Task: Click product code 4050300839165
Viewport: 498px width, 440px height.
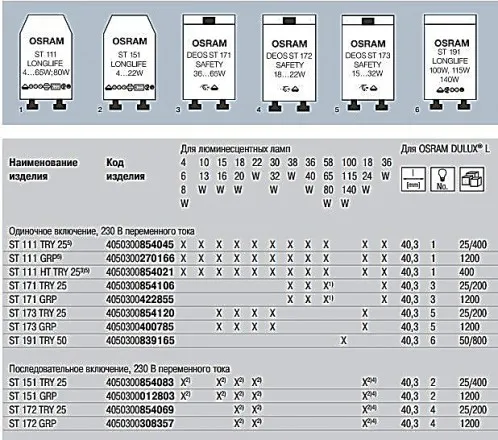Action: (x=140, y=340)
